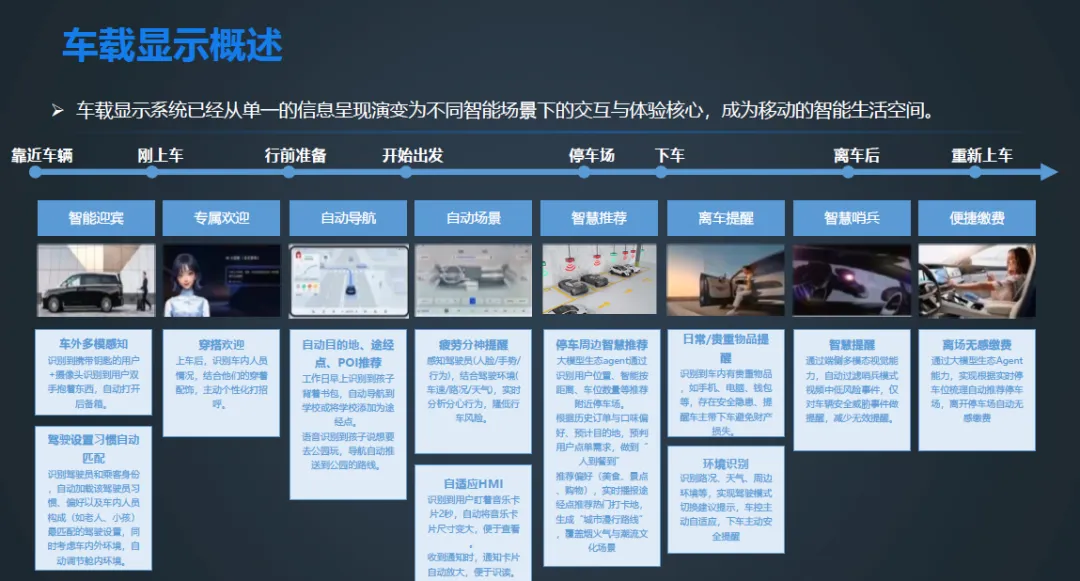Screen dimensions: 1080x581
Task: Click the 智慧推荐 header button
Action: [599, 217]
